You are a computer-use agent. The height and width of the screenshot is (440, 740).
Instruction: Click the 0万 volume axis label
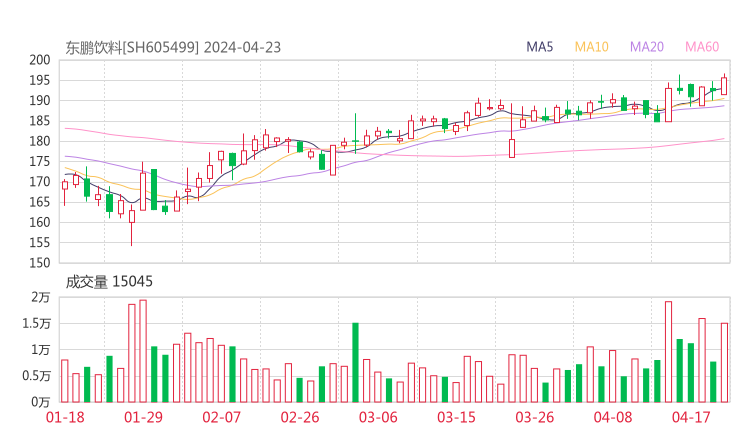41,402
